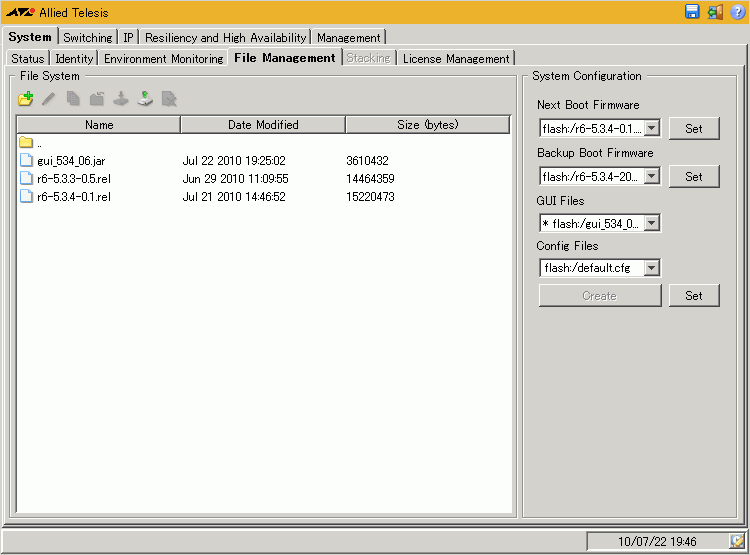Open the Management main tab
The height and width of the screenshot is (555, 750).
pyautogui.click(x=349, y=37)
